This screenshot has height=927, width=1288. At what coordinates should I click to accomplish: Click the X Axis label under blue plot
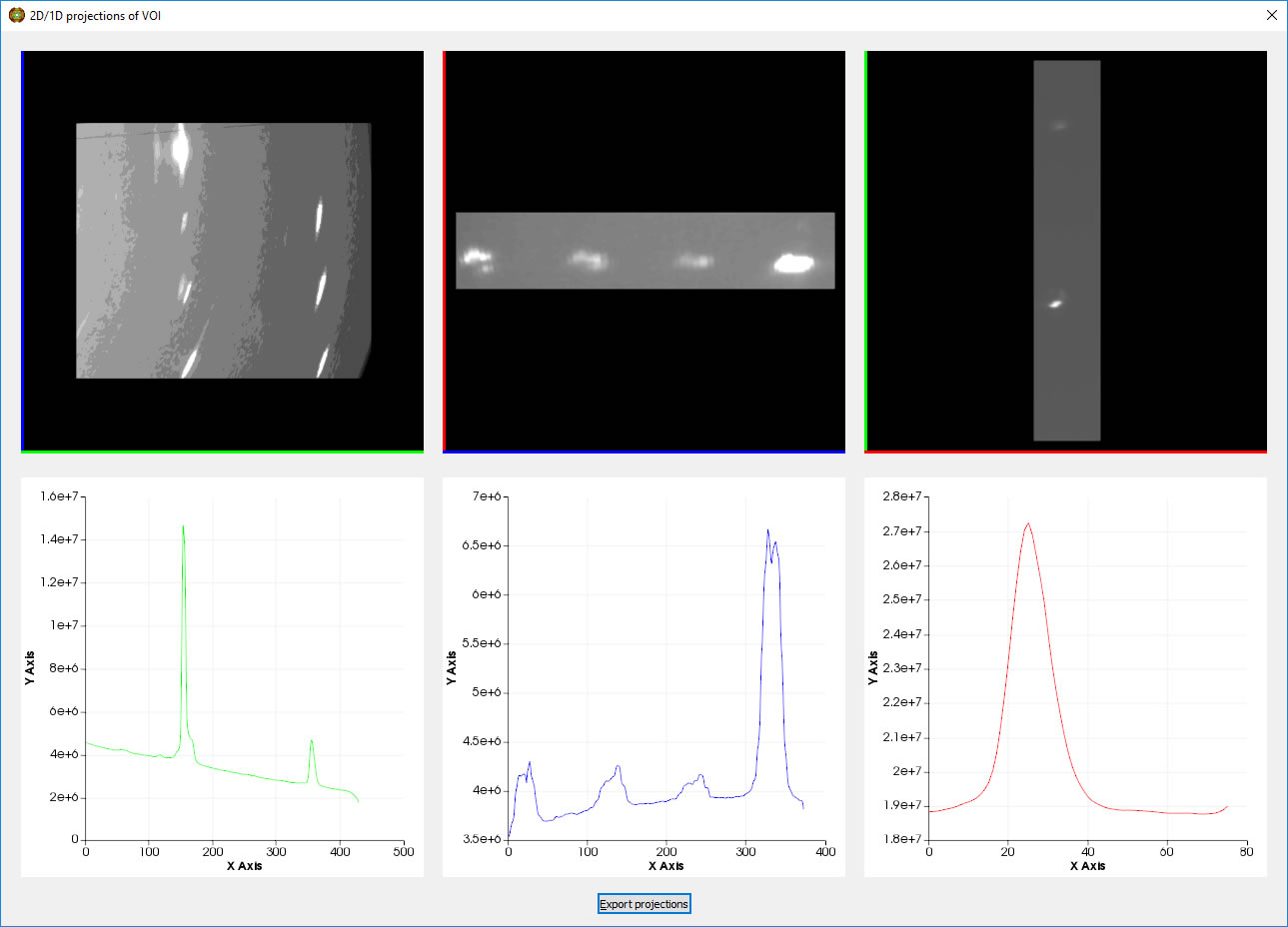pos(665,866)
